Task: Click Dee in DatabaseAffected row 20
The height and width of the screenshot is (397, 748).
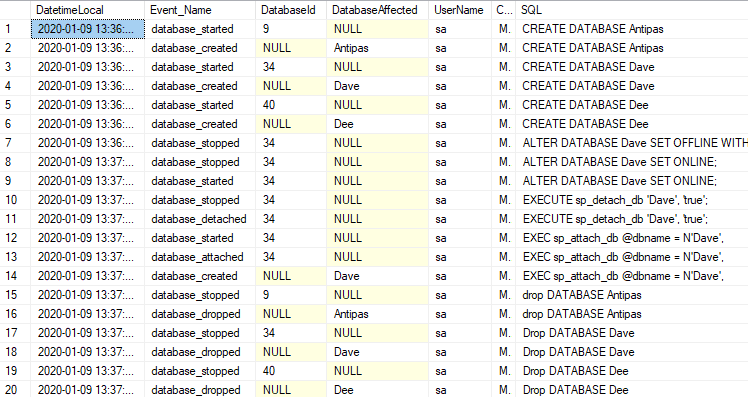Action: (377, 390)
